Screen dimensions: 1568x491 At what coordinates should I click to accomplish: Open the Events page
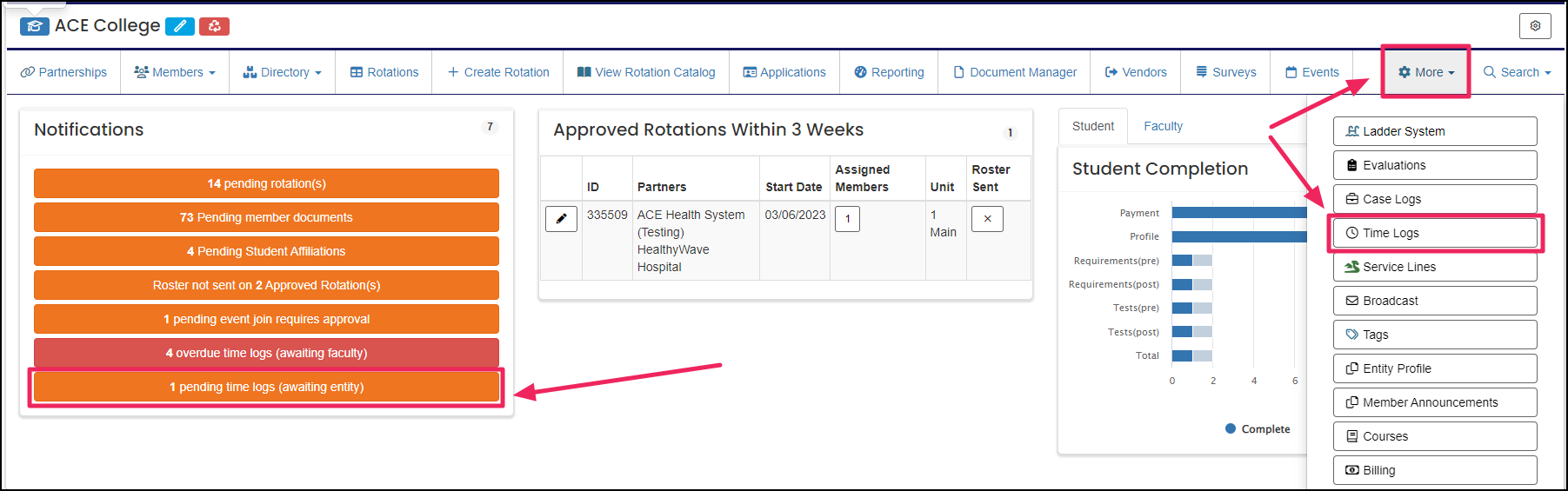(x=1312, y=72)
